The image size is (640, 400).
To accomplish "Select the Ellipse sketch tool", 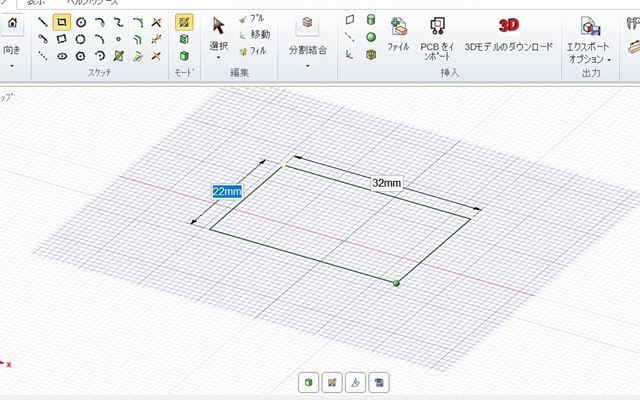I will tap(62, 56).
